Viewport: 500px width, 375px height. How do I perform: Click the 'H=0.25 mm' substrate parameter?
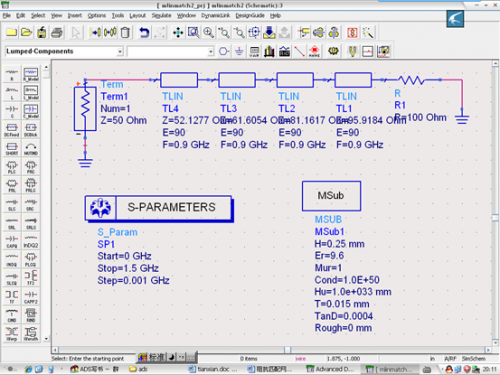339,244
